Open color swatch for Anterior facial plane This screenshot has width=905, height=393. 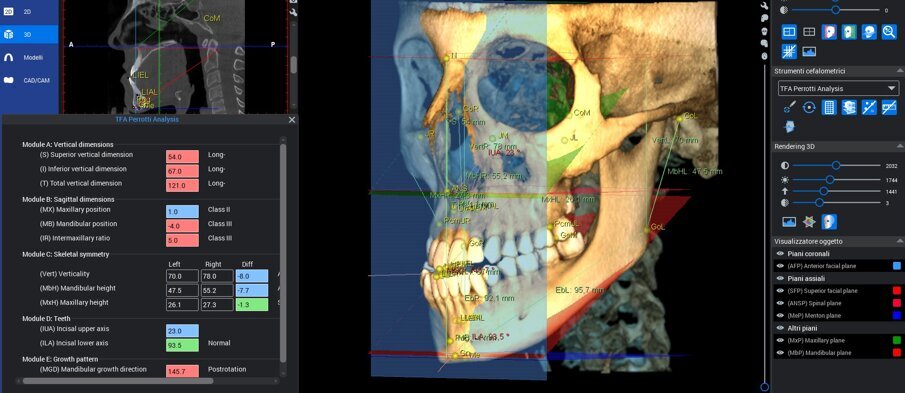tap(896, 266)
